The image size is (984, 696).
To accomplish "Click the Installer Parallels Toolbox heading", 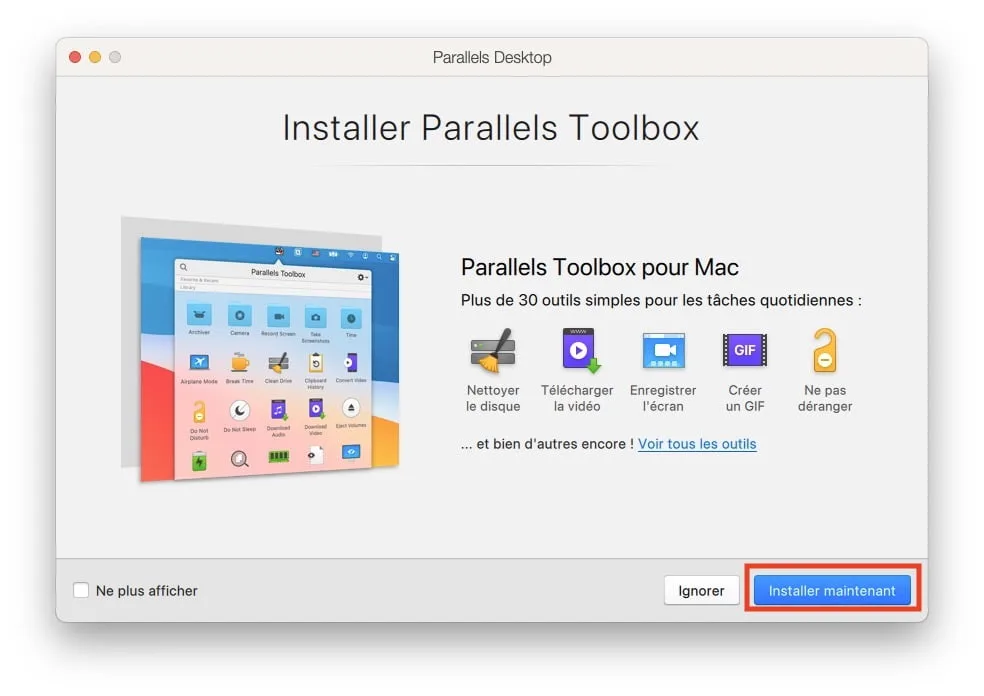I will (x=491, y=128).
